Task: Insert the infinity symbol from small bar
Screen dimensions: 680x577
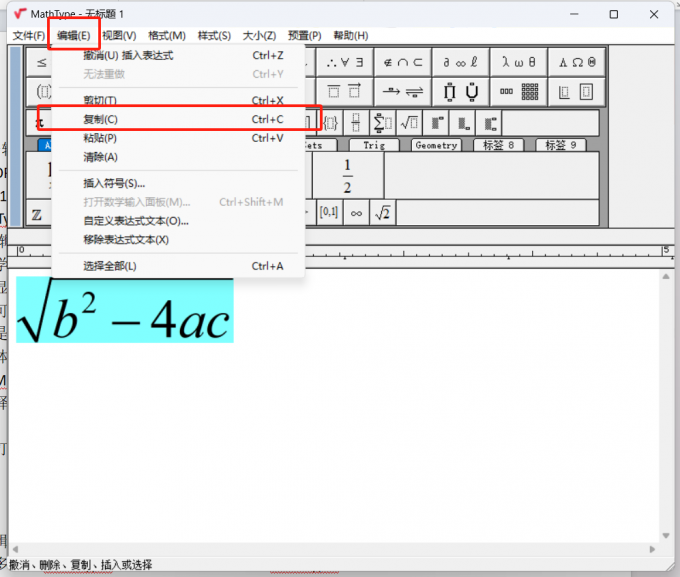Action: click(x=356, y=213)
